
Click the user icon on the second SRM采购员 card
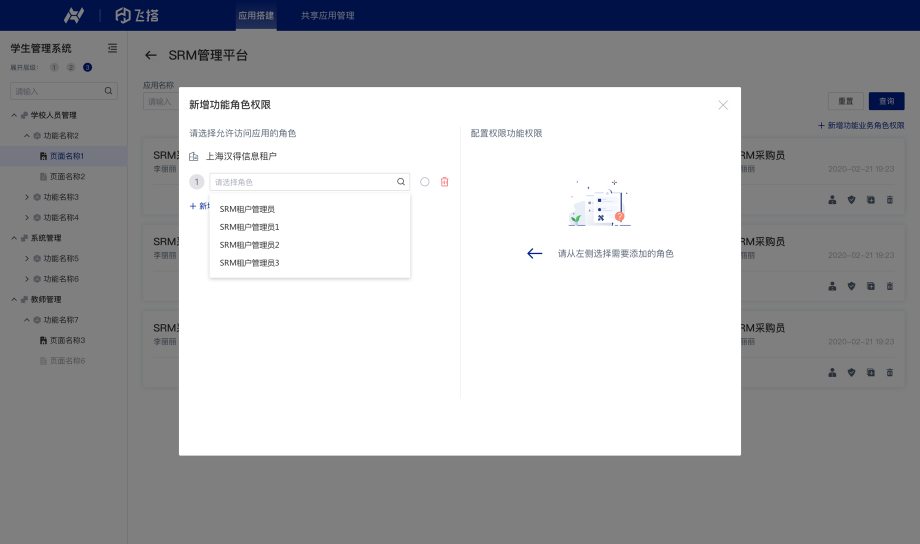click(x=832, y=286)
